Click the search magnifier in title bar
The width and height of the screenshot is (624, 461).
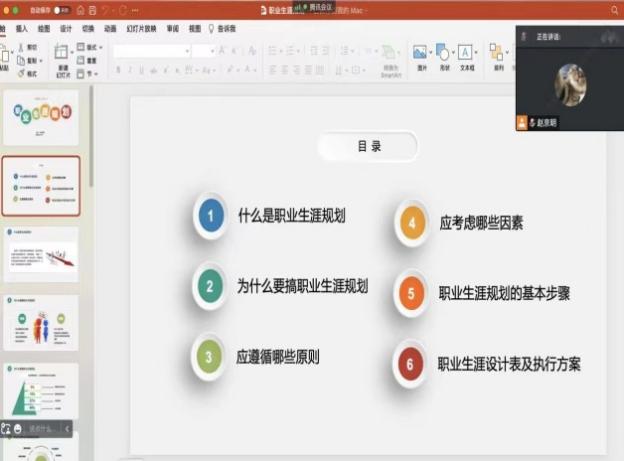[614, 9]
